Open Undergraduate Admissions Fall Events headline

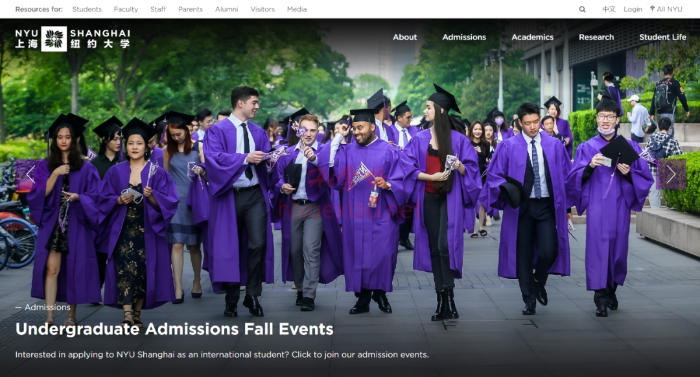pos(174,329)
